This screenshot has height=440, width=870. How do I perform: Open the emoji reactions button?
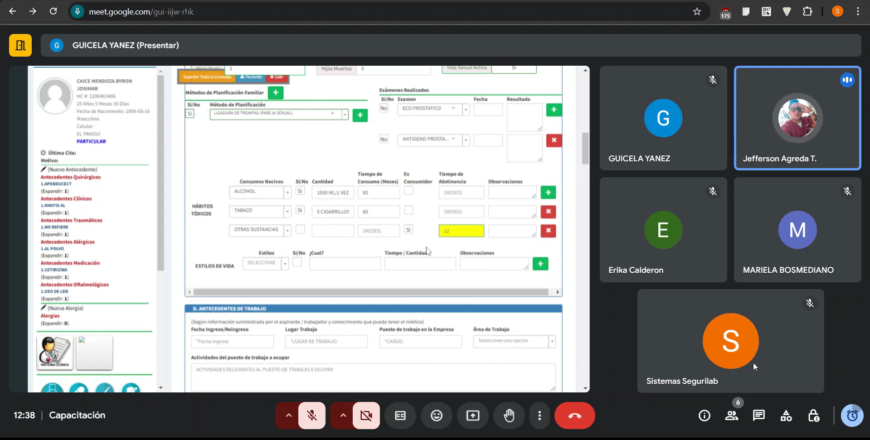tap(436, 415)
